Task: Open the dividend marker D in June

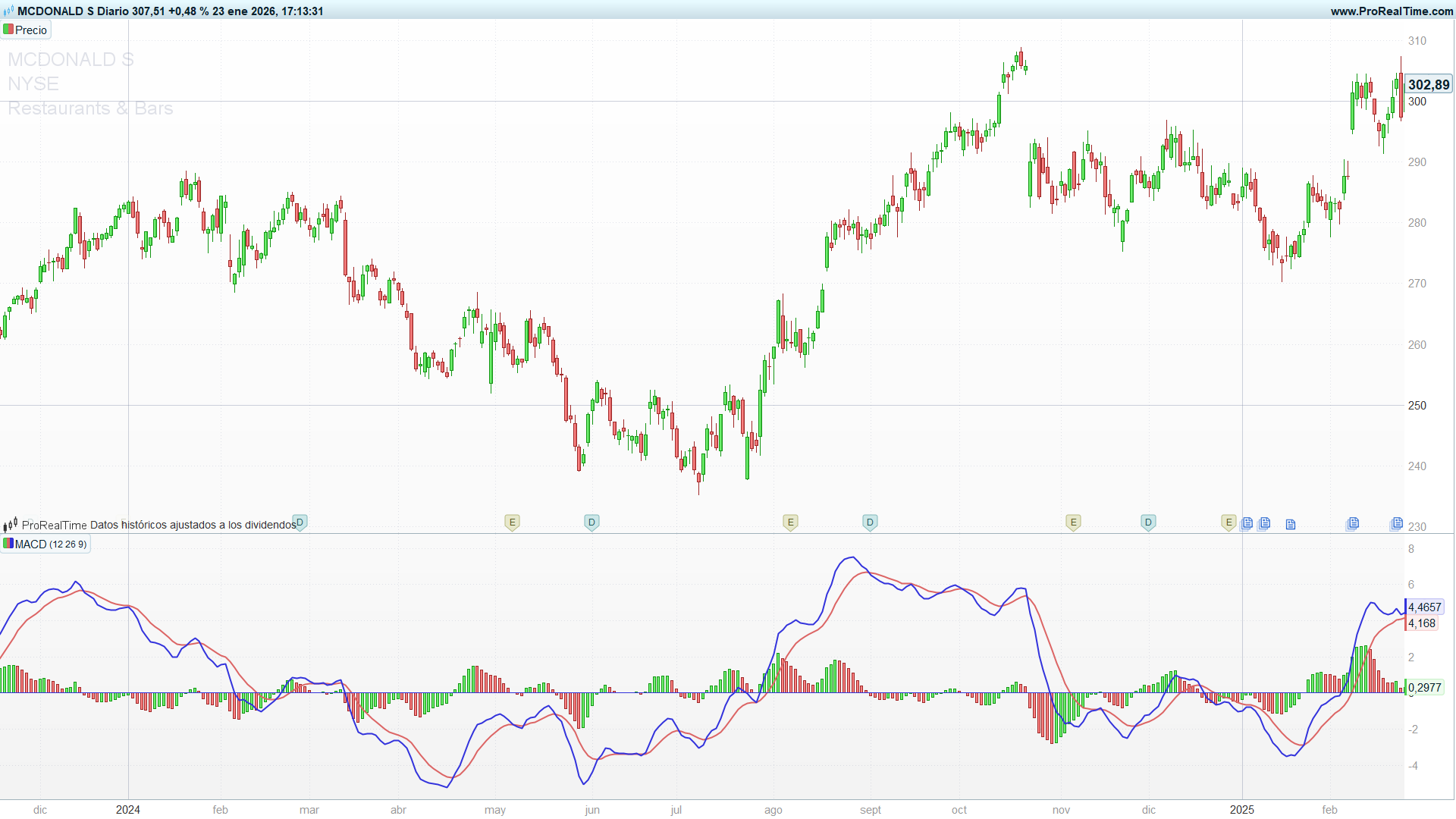Action: 592,522
